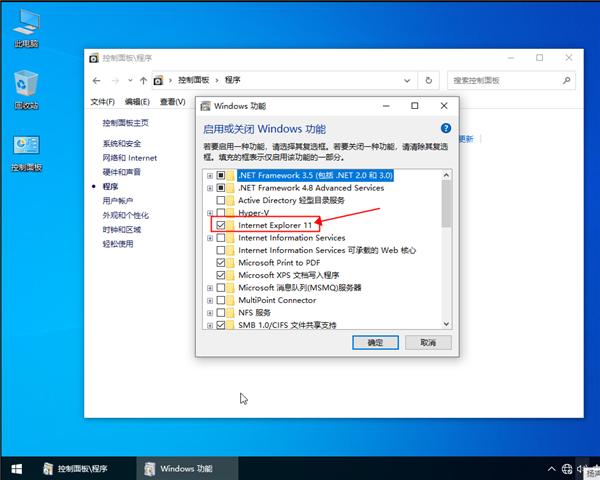Open 用户帐户 in the sidebar
This screenshot has height=480, width=600.
[118, 201]
